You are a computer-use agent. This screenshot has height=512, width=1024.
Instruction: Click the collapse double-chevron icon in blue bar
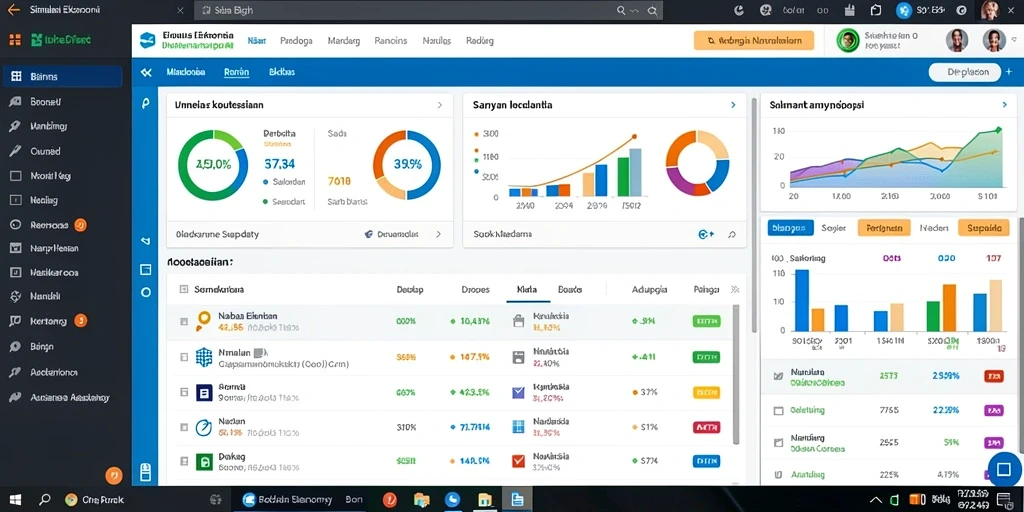[146, 72]
